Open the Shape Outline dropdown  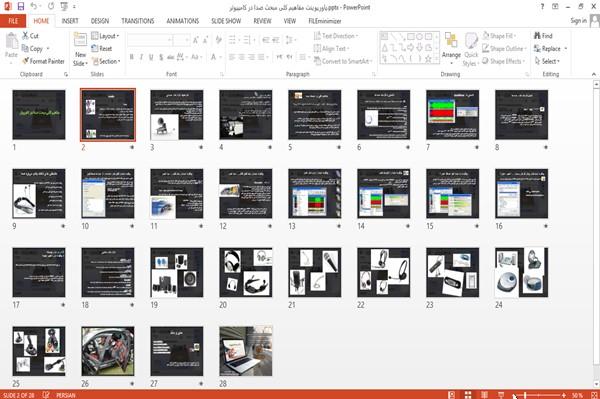click(504, 49)
